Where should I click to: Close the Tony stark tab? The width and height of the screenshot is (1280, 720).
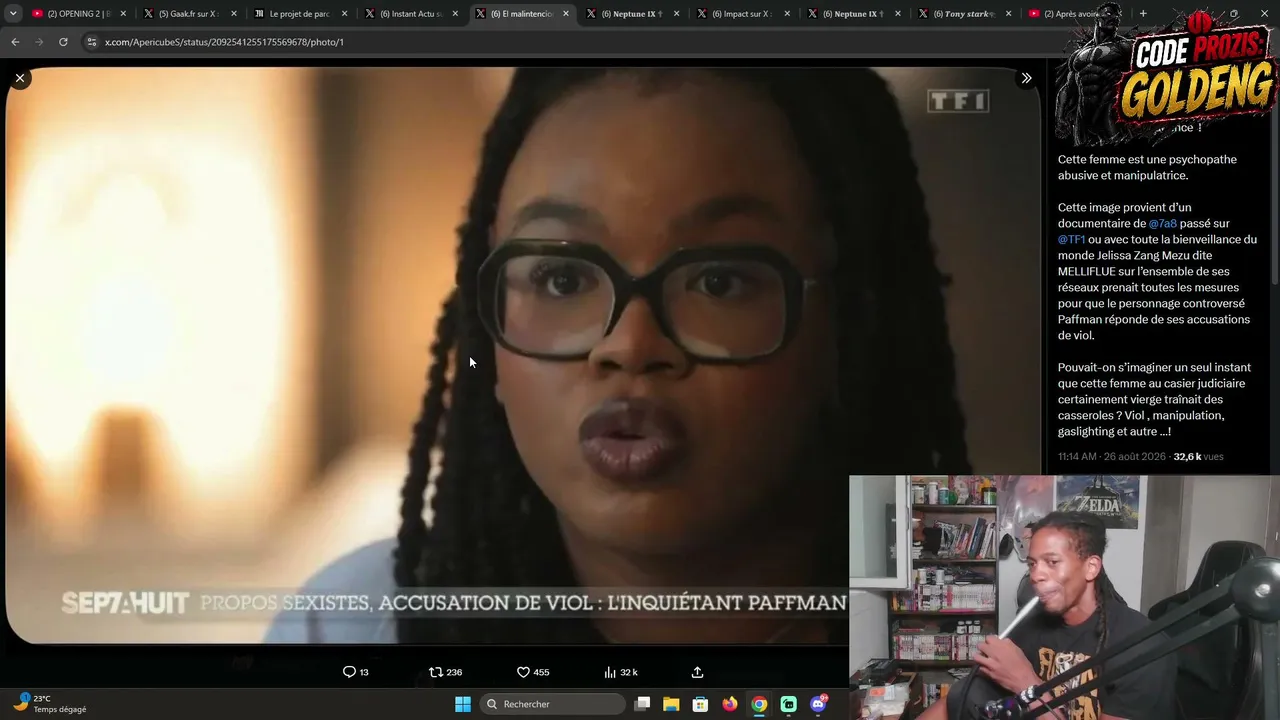pos(1009,14)
